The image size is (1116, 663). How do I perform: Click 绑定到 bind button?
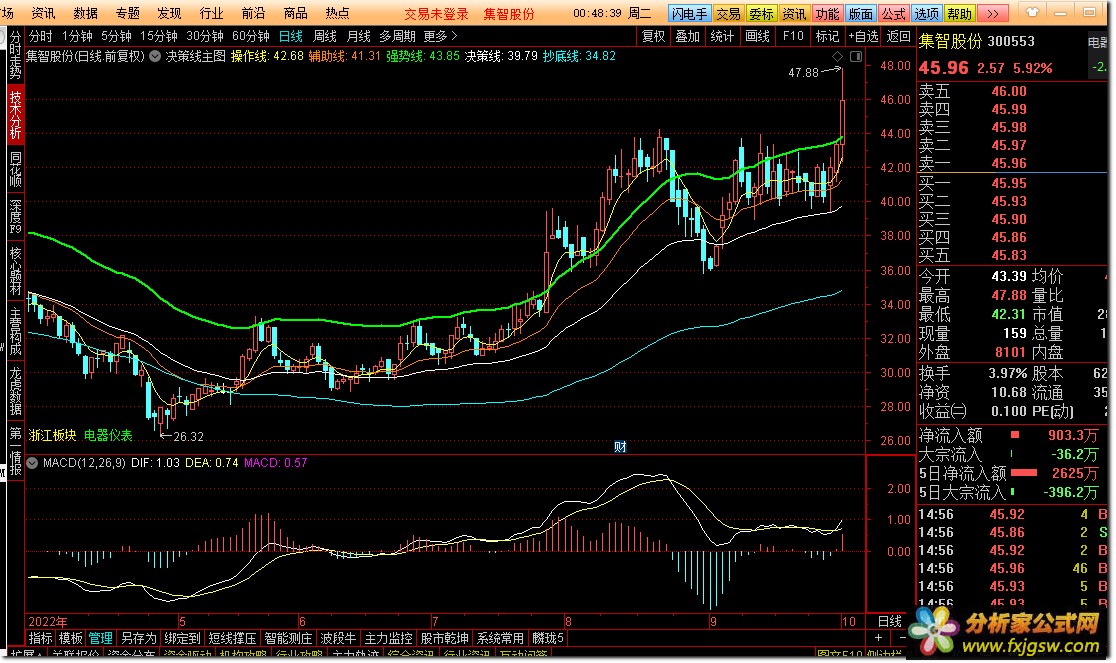tap(182, 639)
